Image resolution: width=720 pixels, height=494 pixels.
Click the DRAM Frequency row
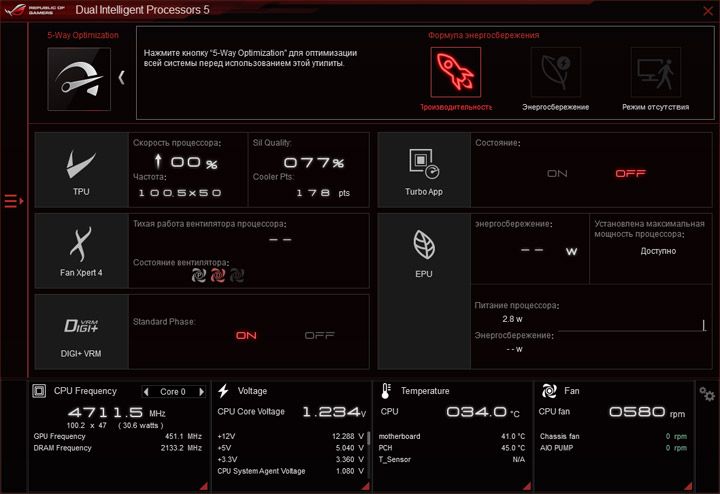point(118,448)
